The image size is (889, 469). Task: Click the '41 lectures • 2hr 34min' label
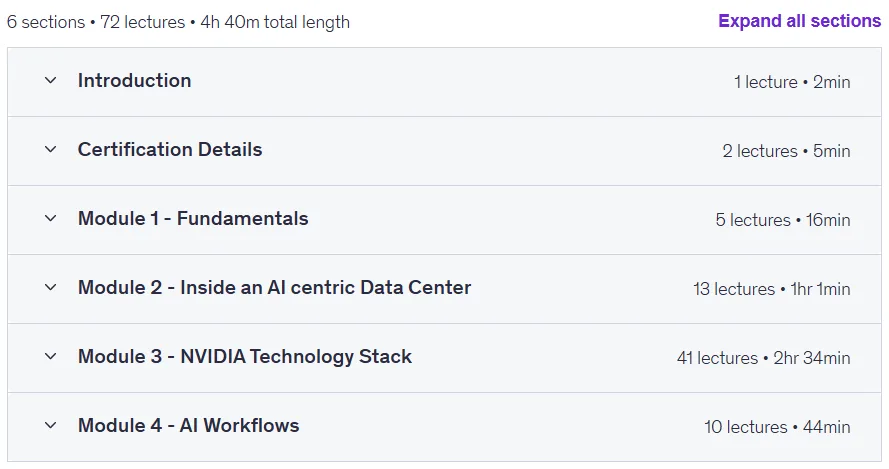point(764,358)
